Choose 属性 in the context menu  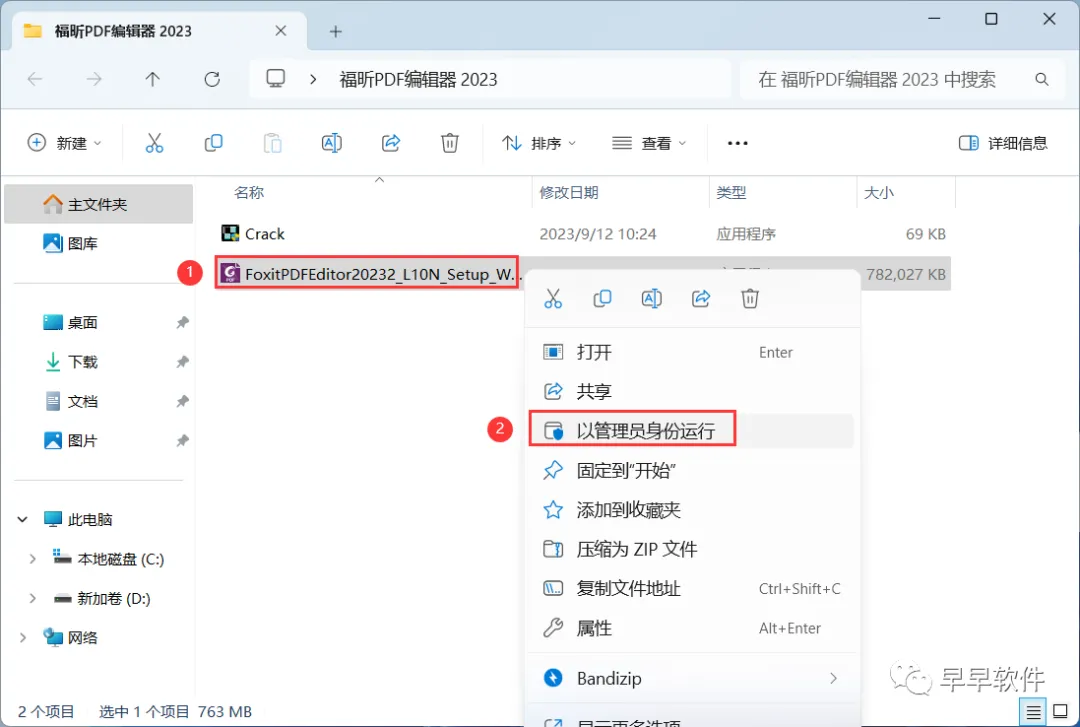pos(692,628)
